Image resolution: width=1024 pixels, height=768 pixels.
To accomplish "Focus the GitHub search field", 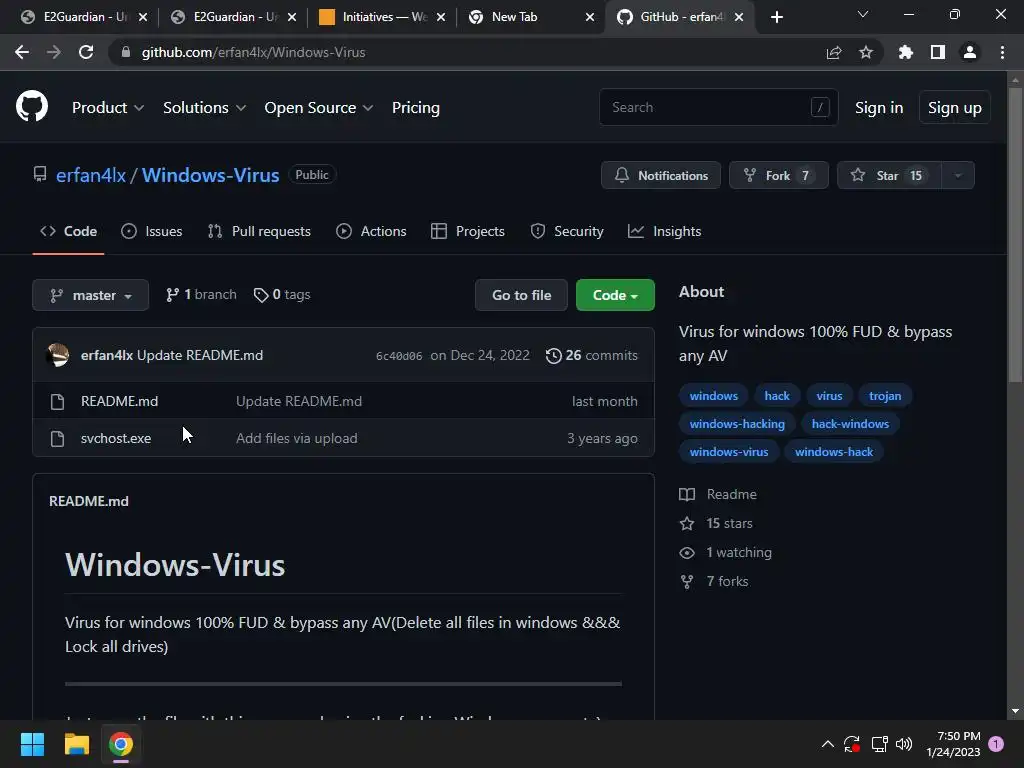I will tap(718, 107).
